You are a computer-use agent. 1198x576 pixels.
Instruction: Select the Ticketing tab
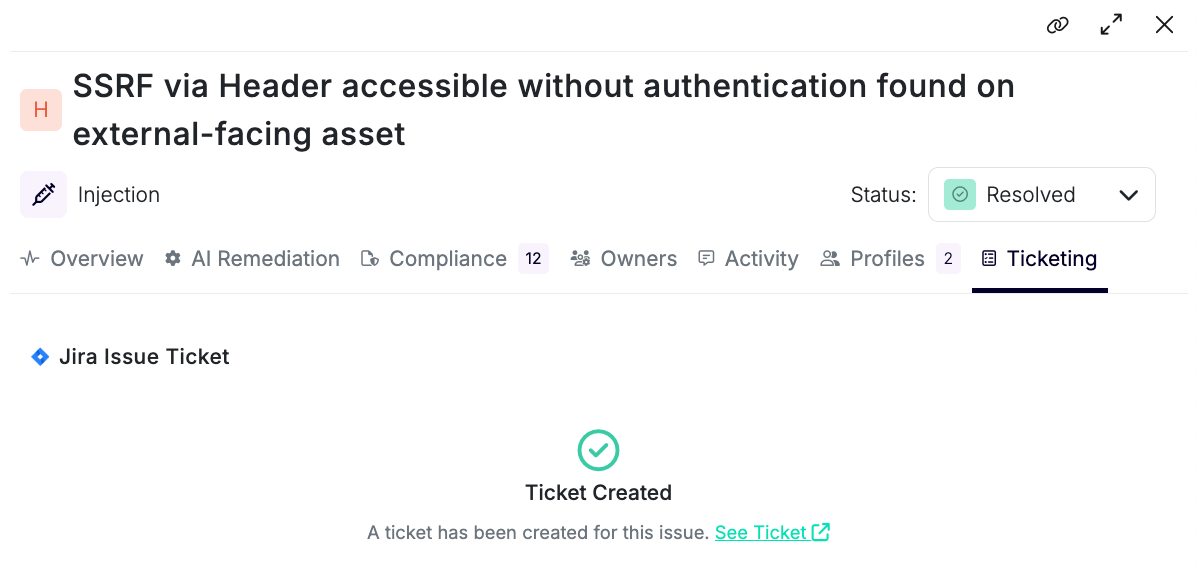click(x=1040, y=259)
